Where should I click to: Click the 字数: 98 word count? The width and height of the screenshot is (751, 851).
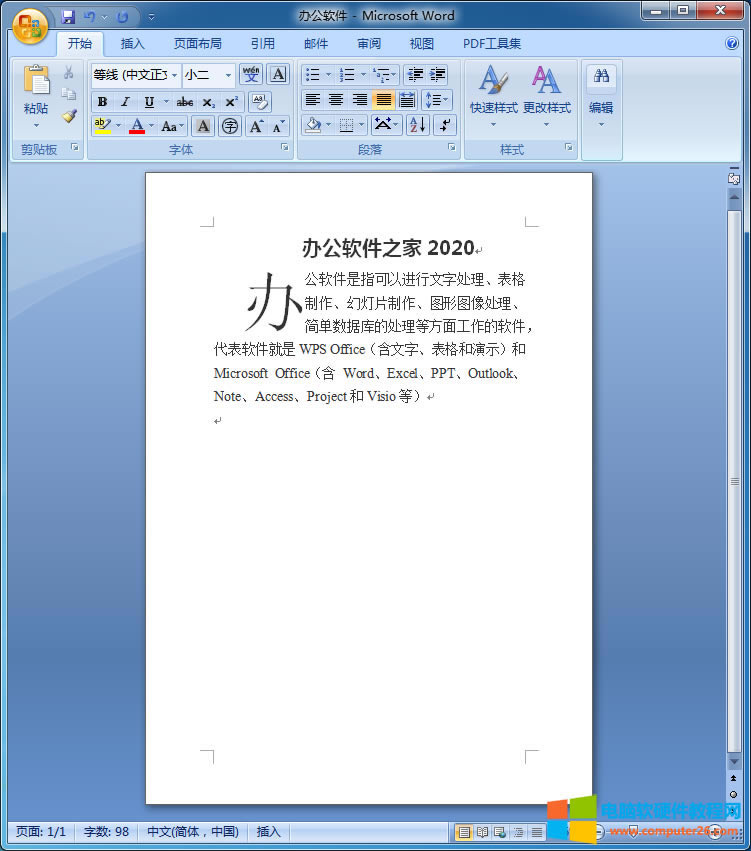coord(106,831)
